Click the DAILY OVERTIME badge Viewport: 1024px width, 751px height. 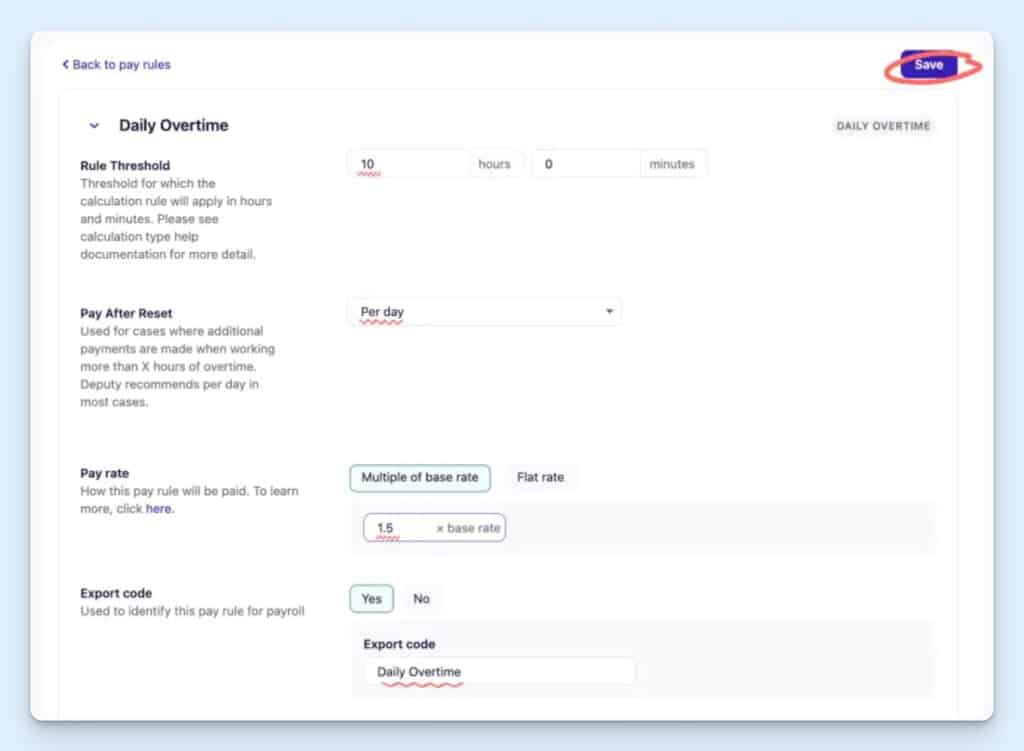click(883, 125)
